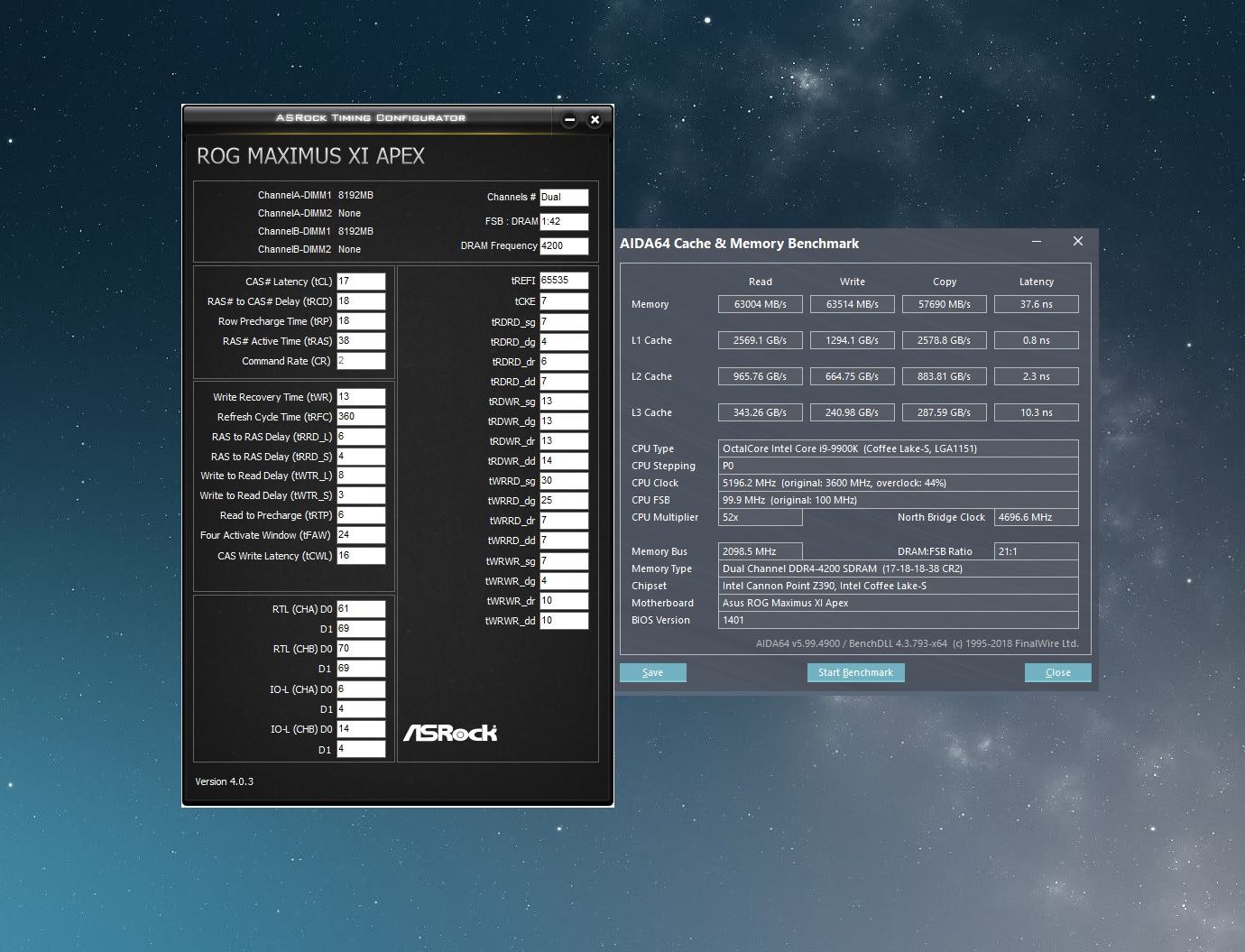Click the CPU Type value field
Screen dimensions: 1245x952
click(899, 448)
